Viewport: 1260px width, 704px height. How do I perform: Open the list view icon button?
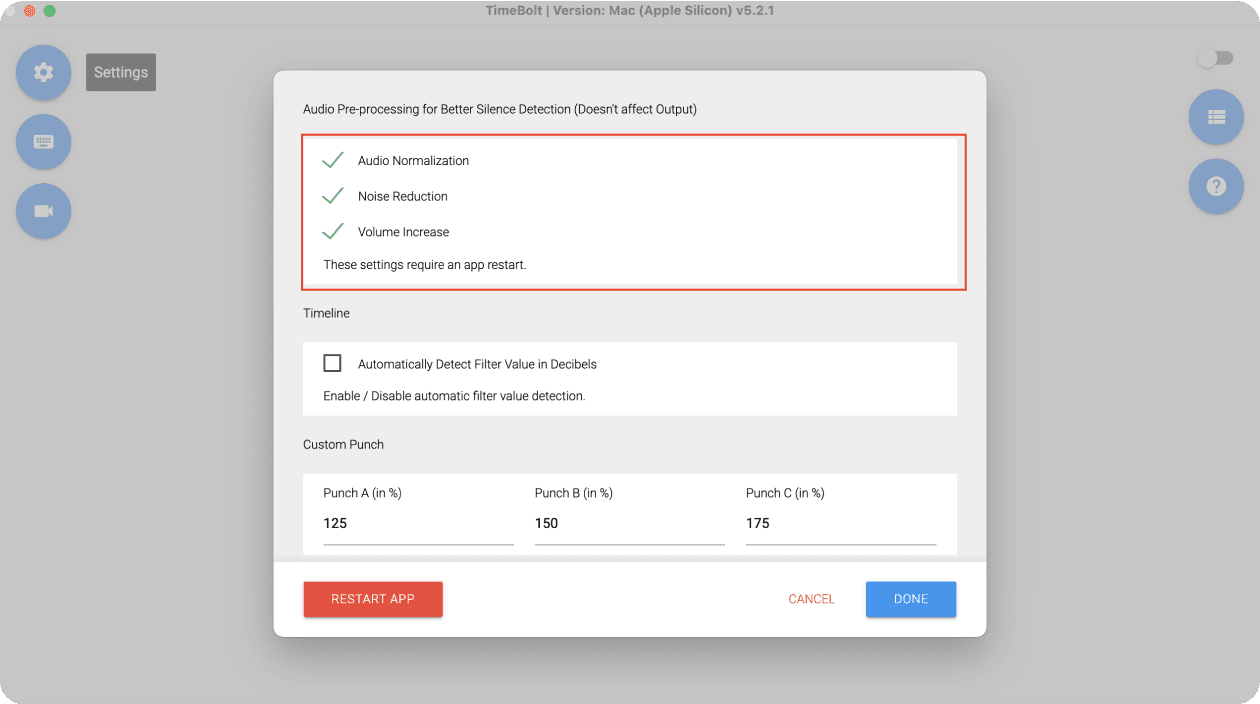[1216, 117]
